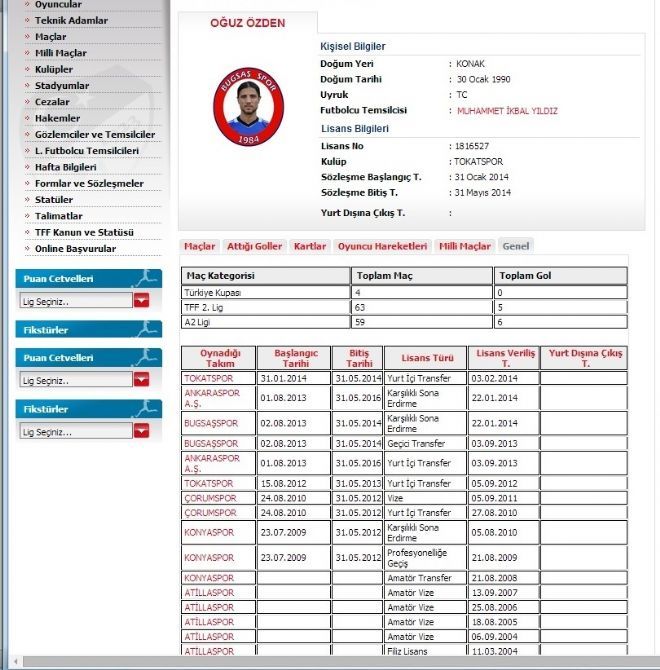Open Stadyumlar in the sidebar

(62, 85)
